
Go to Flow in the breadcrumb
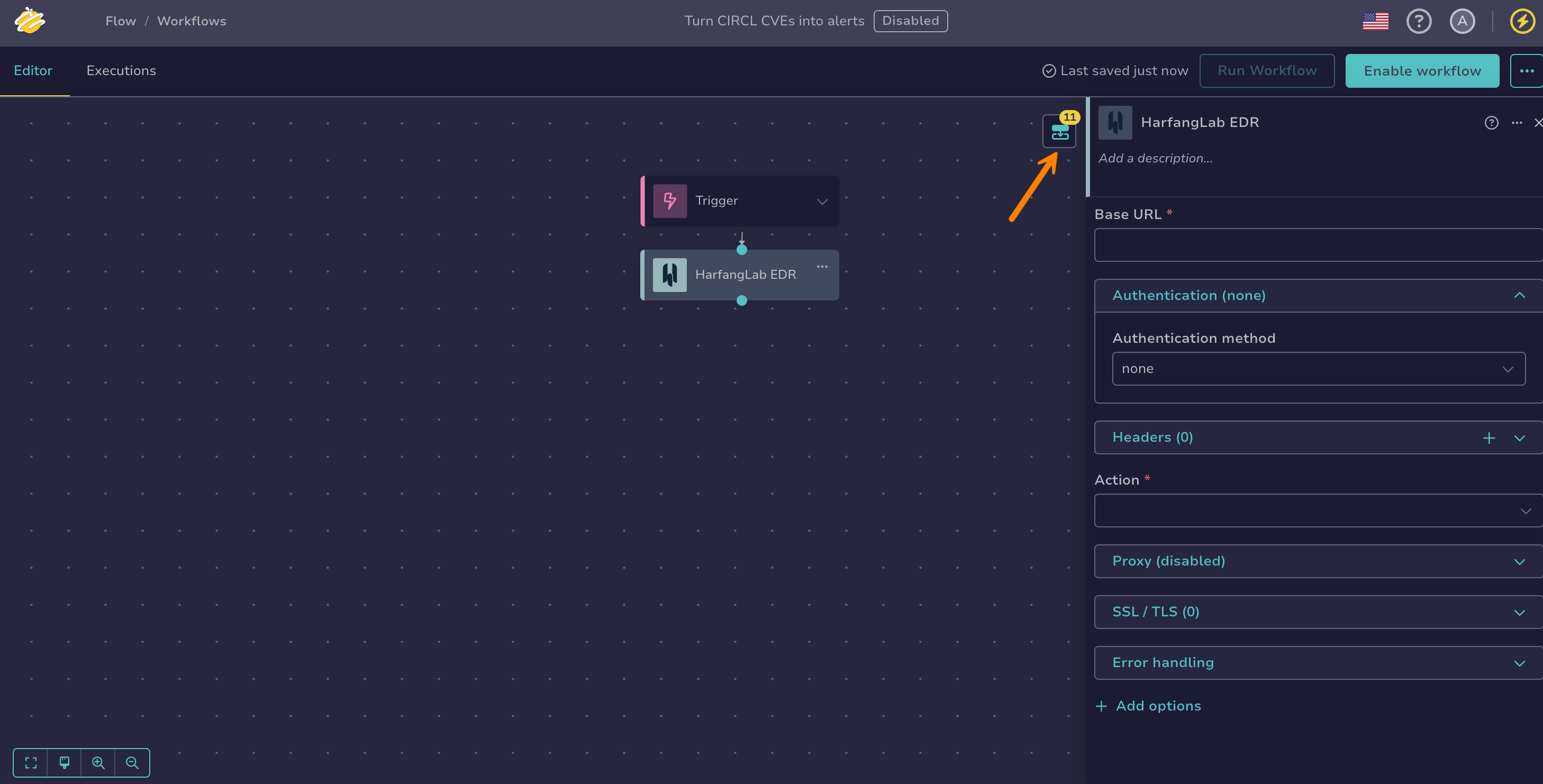tap(121, 21)
